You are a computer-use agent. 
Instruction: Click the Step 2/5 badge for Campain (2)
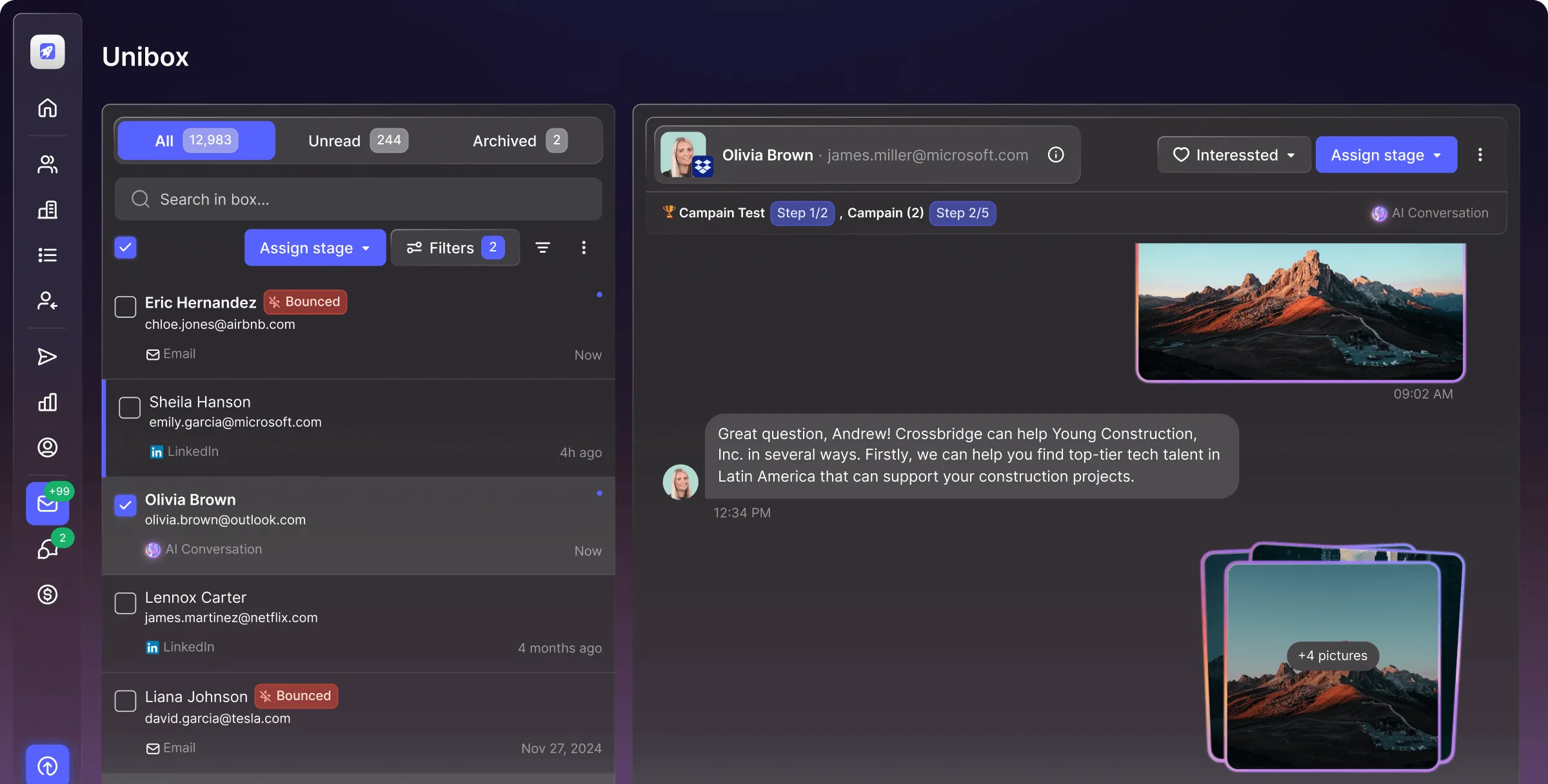[x=962, y=213]
